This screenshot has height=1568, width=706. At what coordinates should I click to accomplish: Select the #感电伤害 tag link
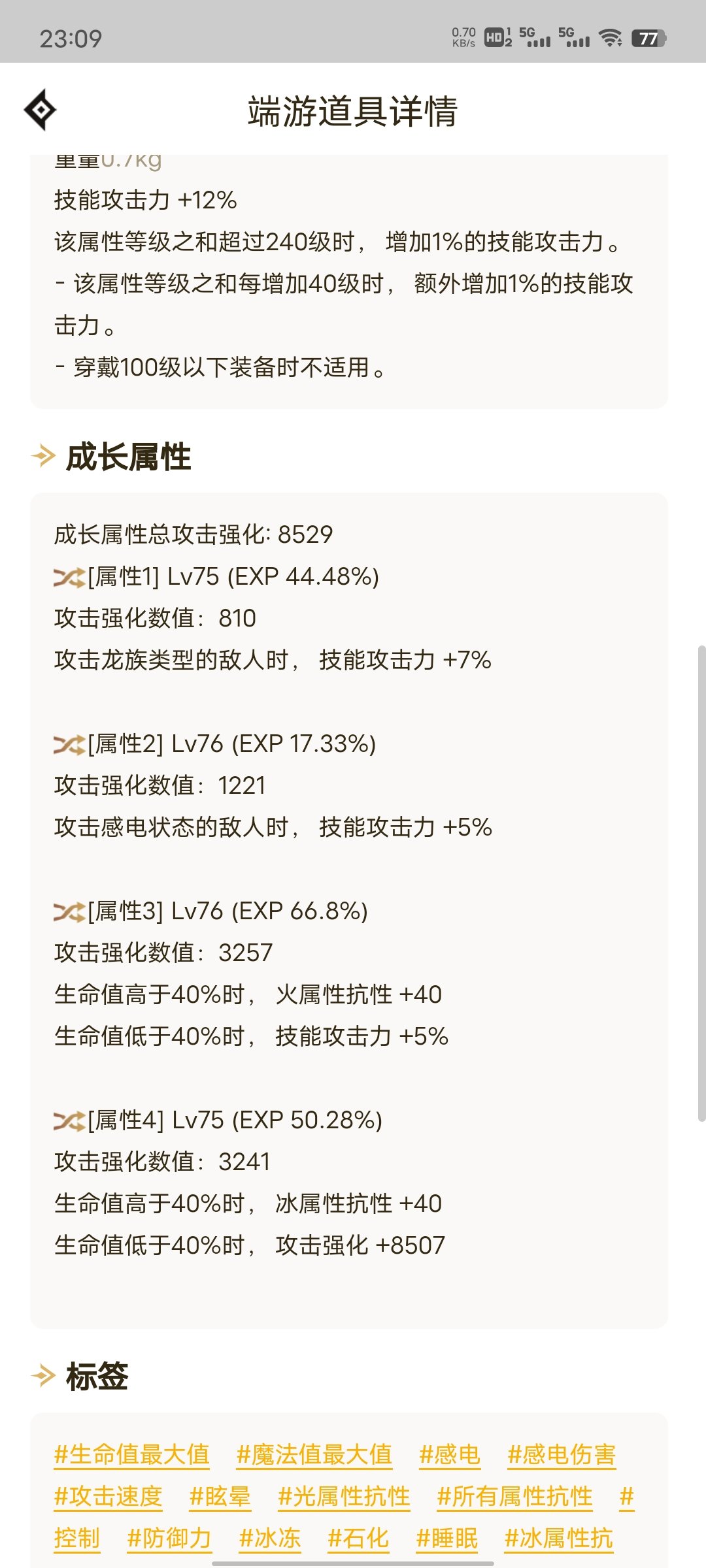pyautogui.click(x=562, y=1454)
